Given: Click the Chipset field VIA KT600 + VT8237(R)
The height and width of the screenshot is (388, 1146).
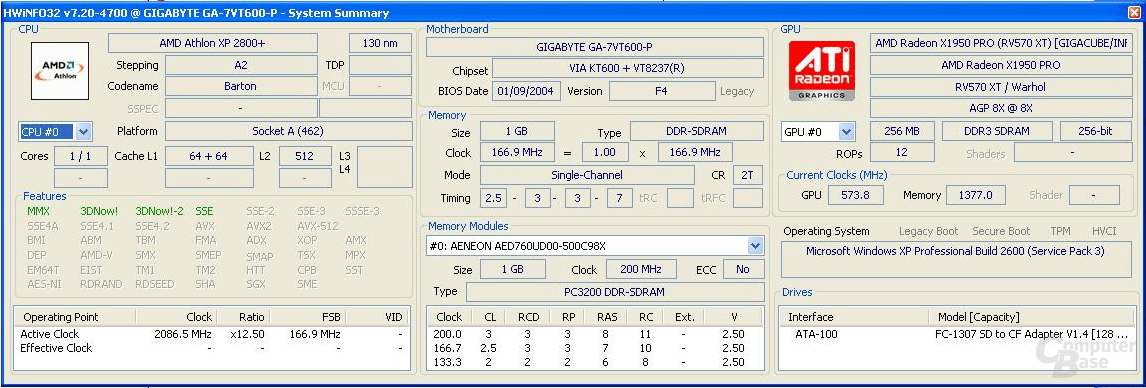Looking at the screenshot, I should click(628, 69).
